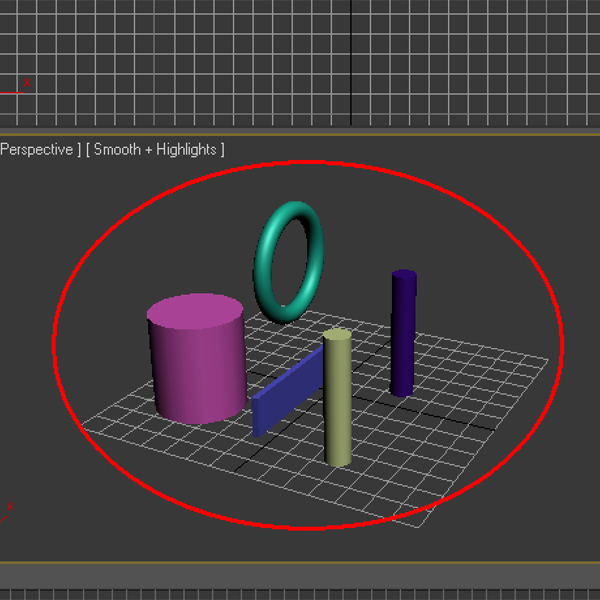Click the top cap of the purple cylinder
Viewport: 600px width, 600px height.
(404, 276)
